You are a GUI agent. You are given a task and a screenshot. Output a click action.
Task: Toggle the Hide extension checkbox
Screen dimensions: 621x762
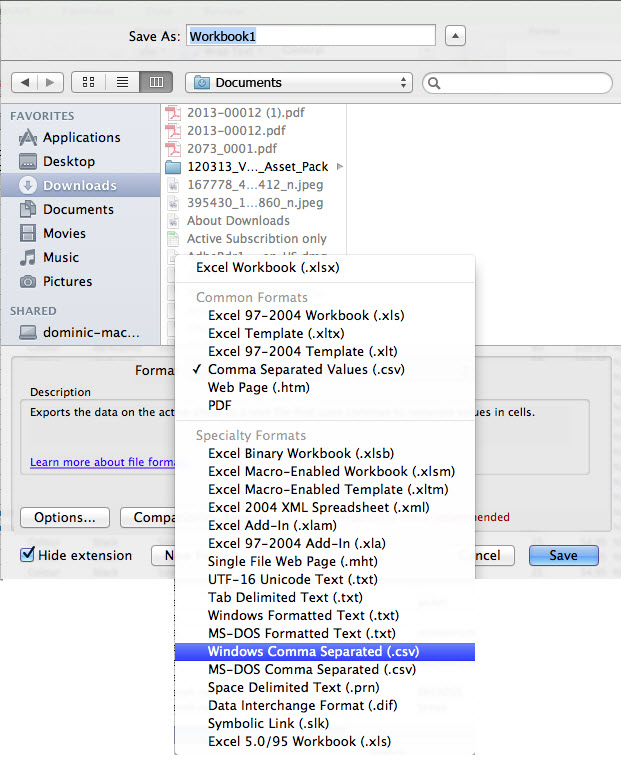[27, 555]
